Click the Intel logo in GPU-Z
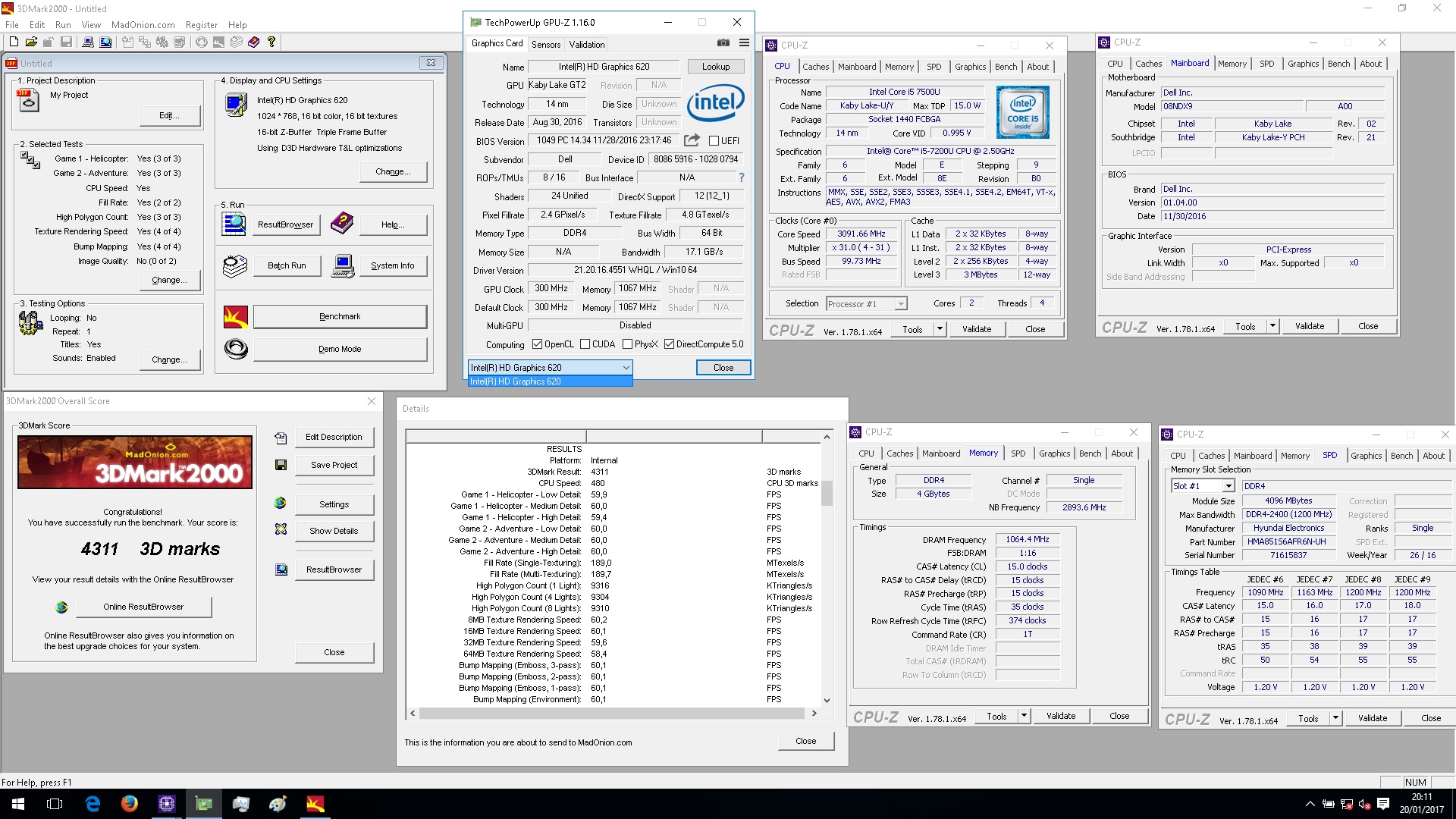The width and height of the screenshot is (1456, 819). [715, 102]
